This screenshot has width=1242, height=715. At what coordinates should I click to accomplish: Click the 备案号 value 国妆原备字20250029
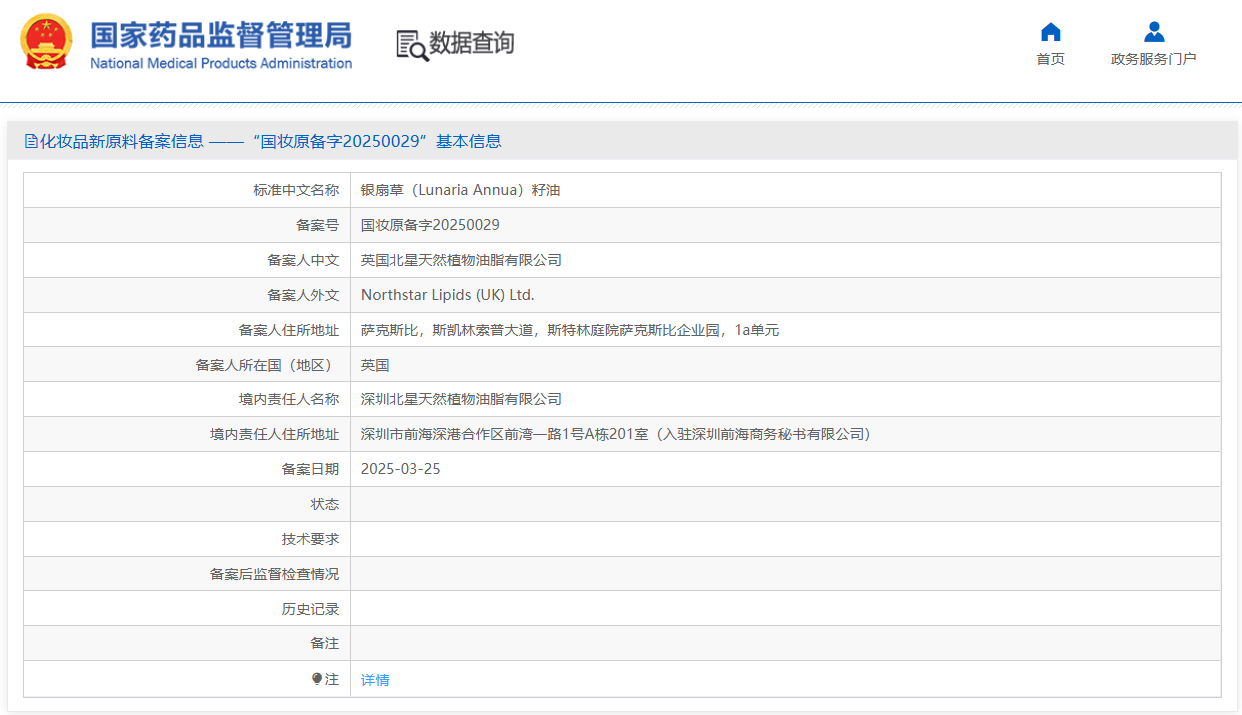430,225
